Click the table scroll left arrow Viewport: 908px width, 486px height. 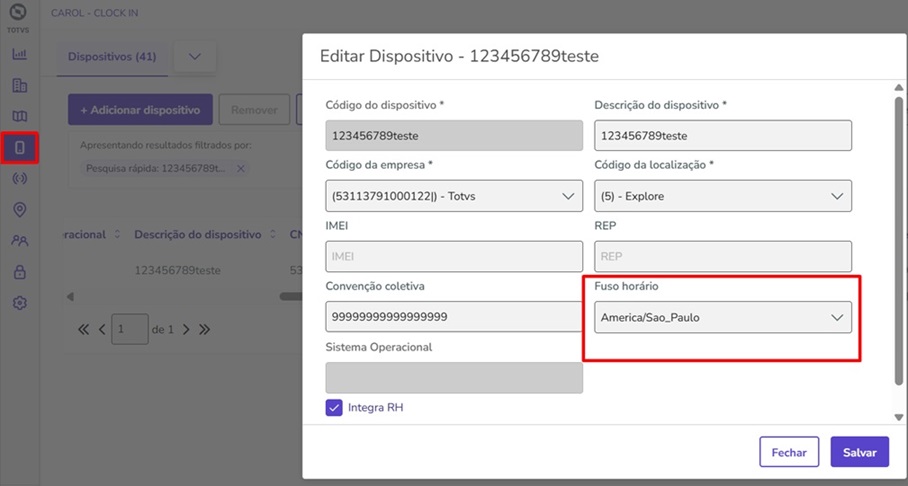(70, 297)
